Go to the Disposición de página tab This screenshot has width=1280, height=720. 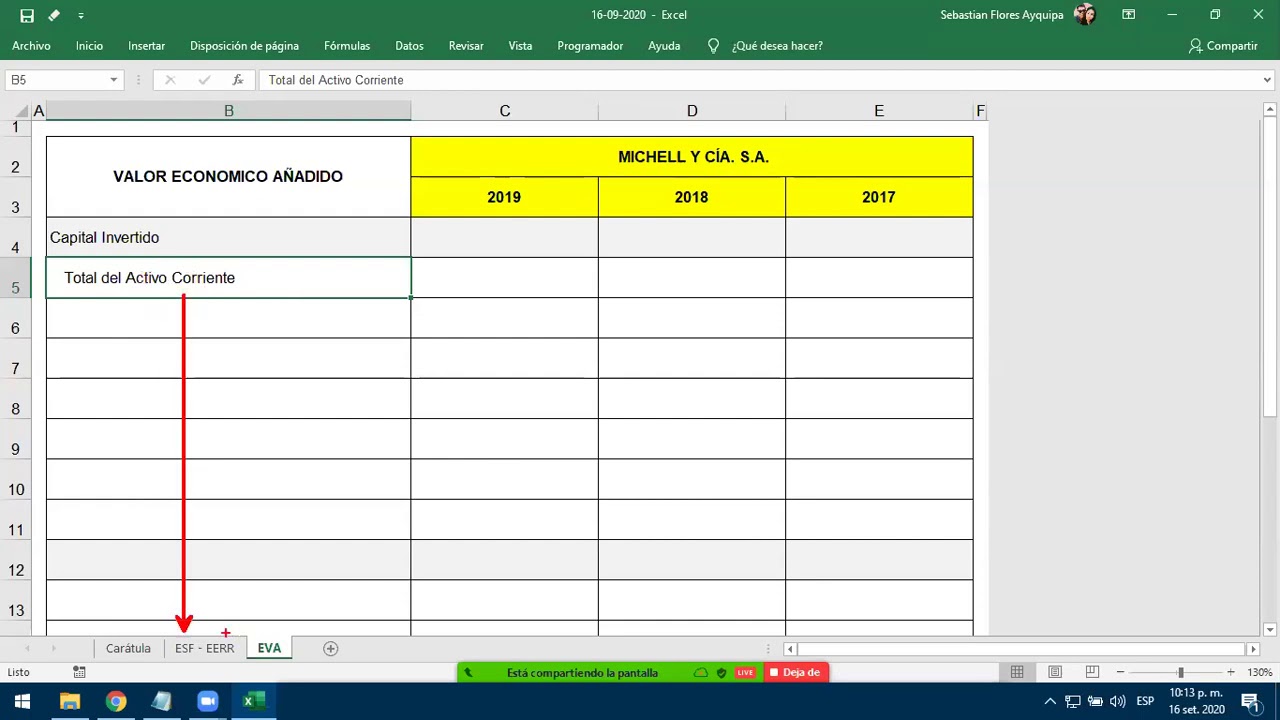[x=244, y=46]
